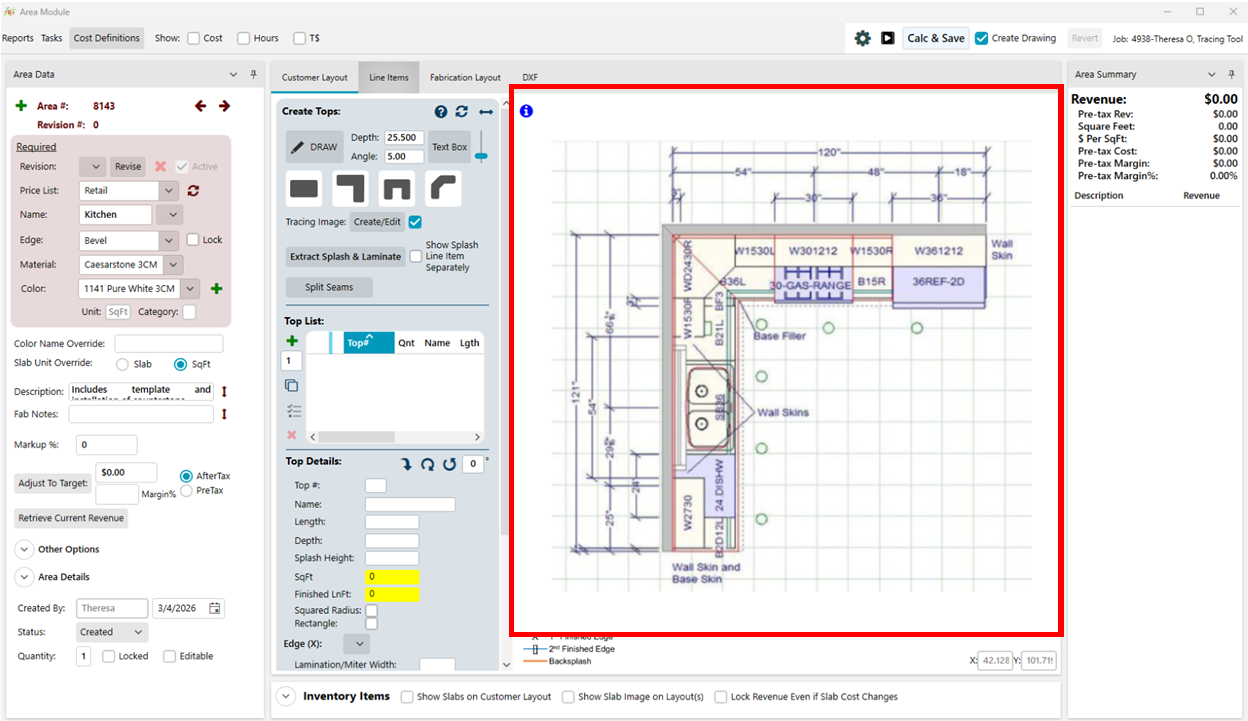Expand the Inventory Items section
The width and height of the screenshot is (1248, 721).
click(285, 697)
